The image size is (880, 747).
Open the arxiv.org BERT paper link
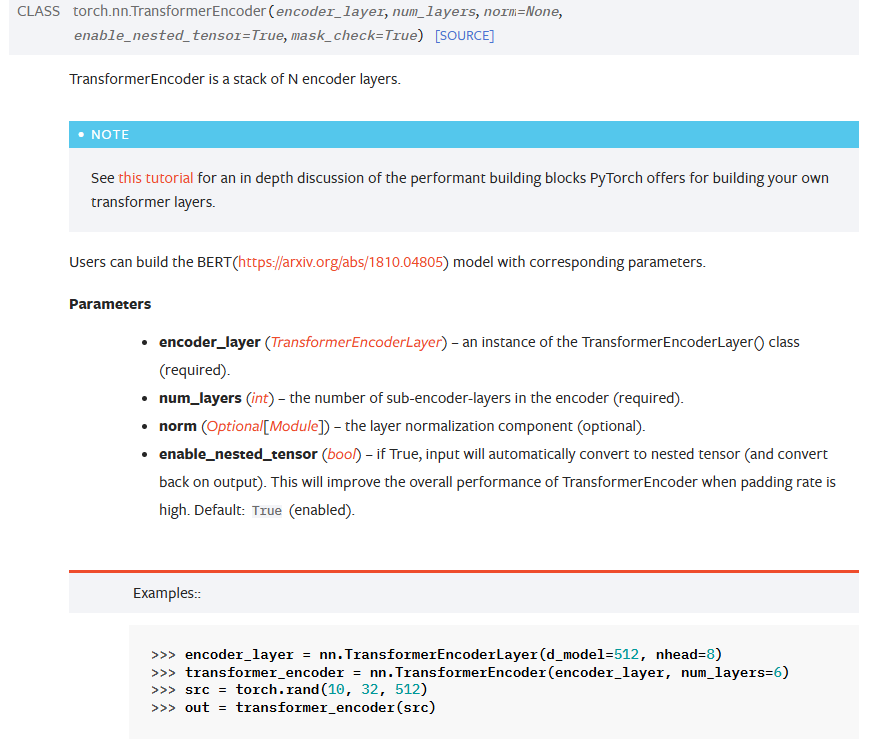[341, 263]
